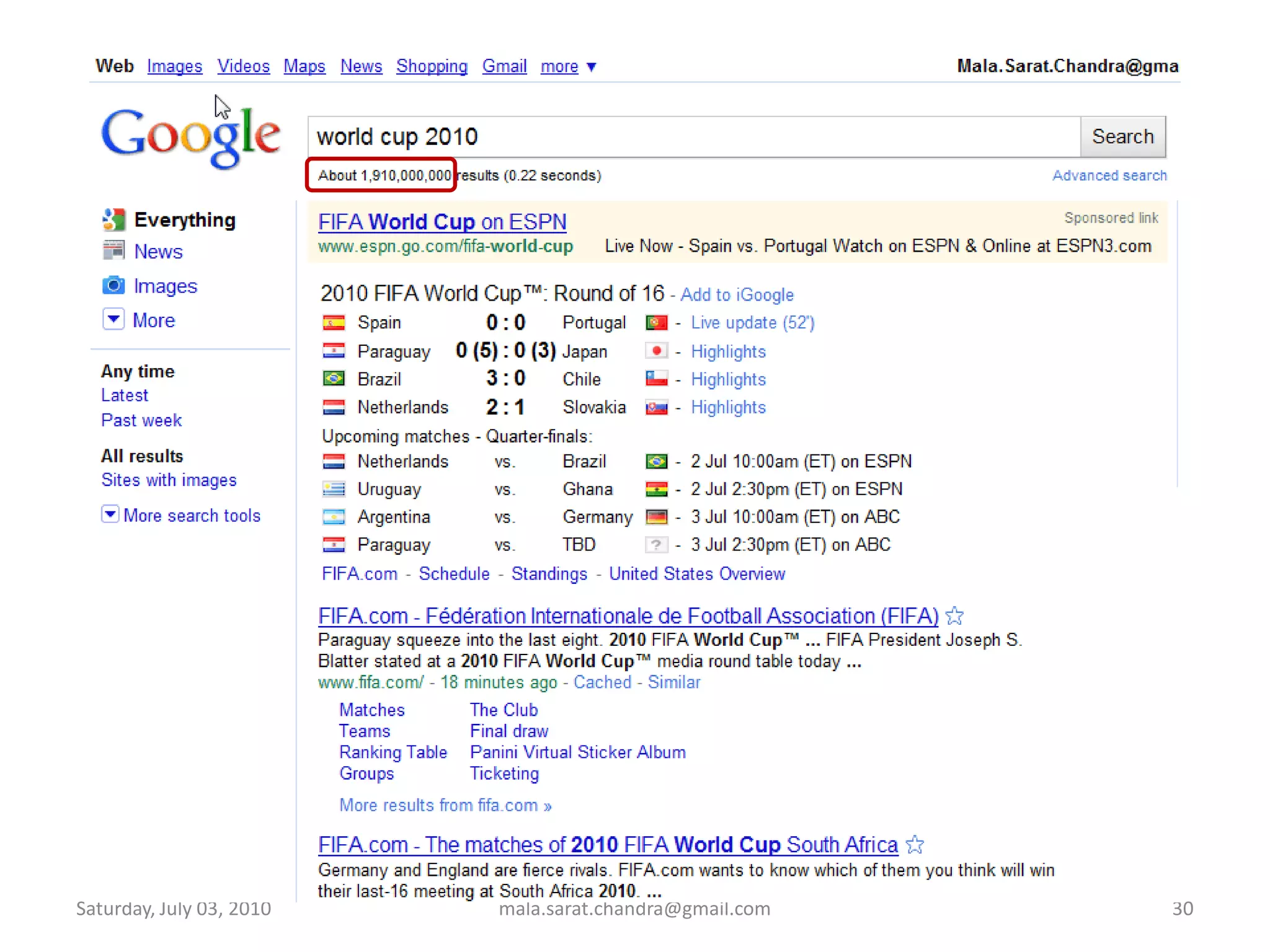Open Highlights for Brazil vs Chile
Screen dimensions: 1270x952
[729, 379]
